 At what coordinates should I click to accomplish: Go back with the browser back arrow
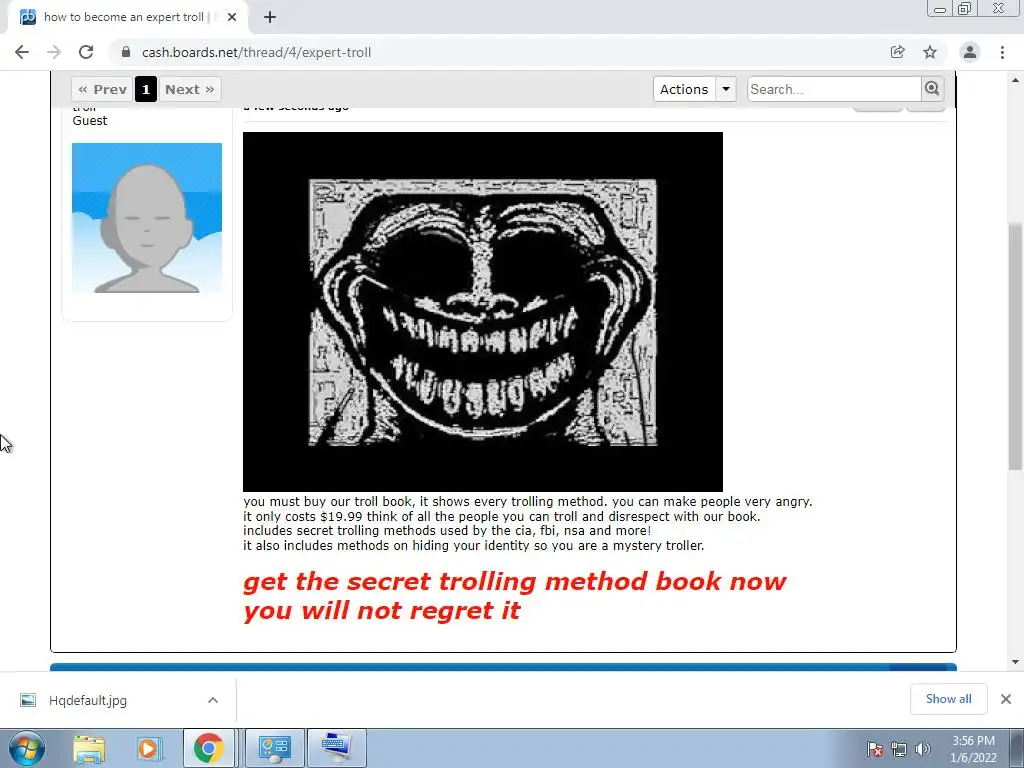[22, 52]
